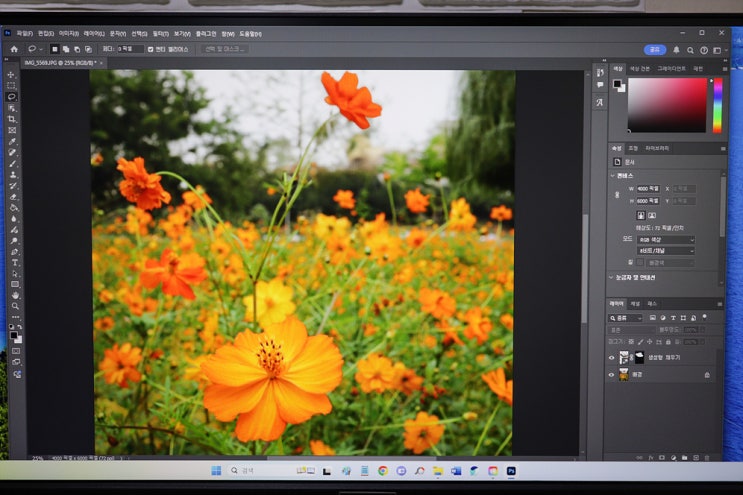Image resolution: width=743 pixels, height=495 pixels.
Task: Click the Home icon in options bar
Action: click(x=14, y=49)
